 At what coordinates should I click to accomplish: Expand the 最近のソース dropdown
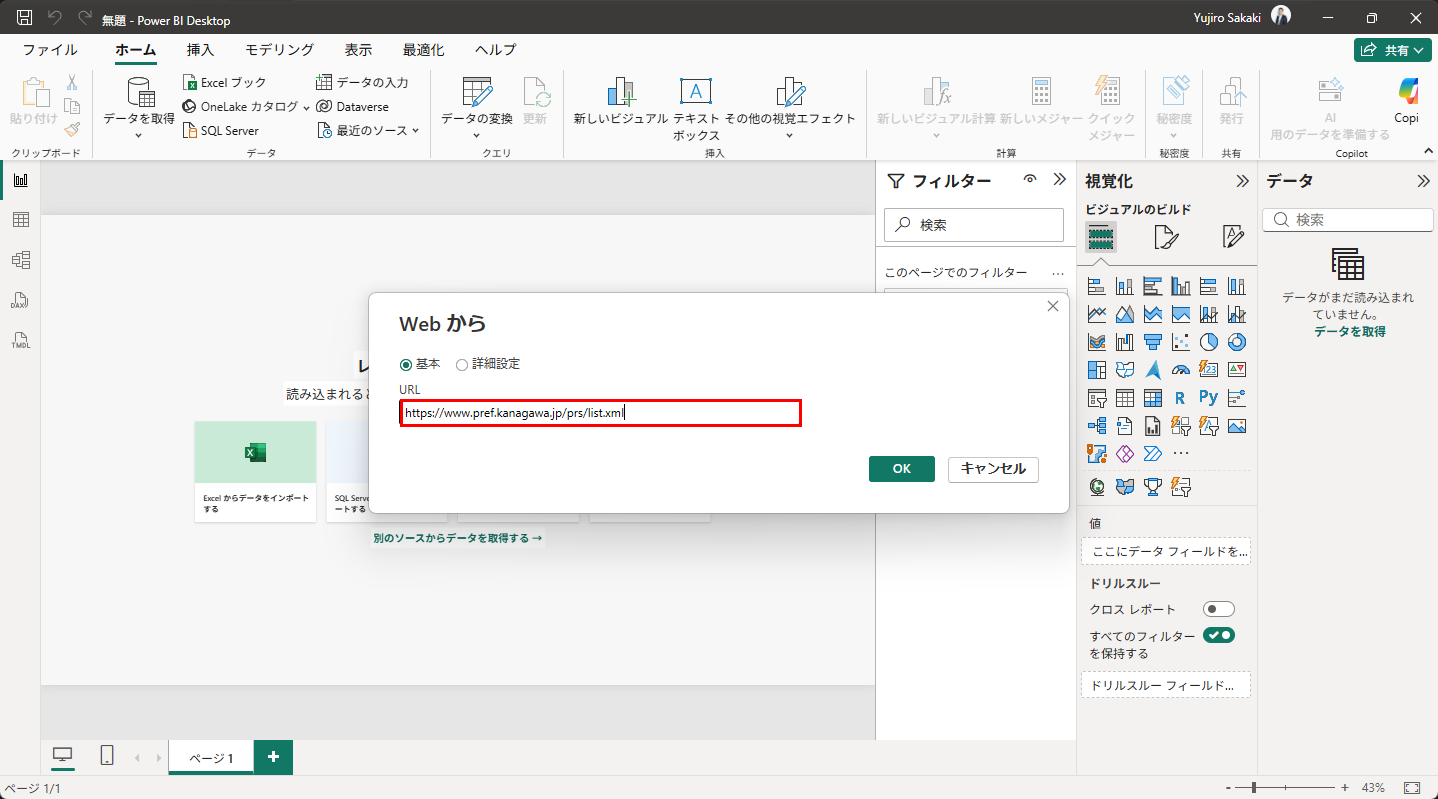[416, 130]
